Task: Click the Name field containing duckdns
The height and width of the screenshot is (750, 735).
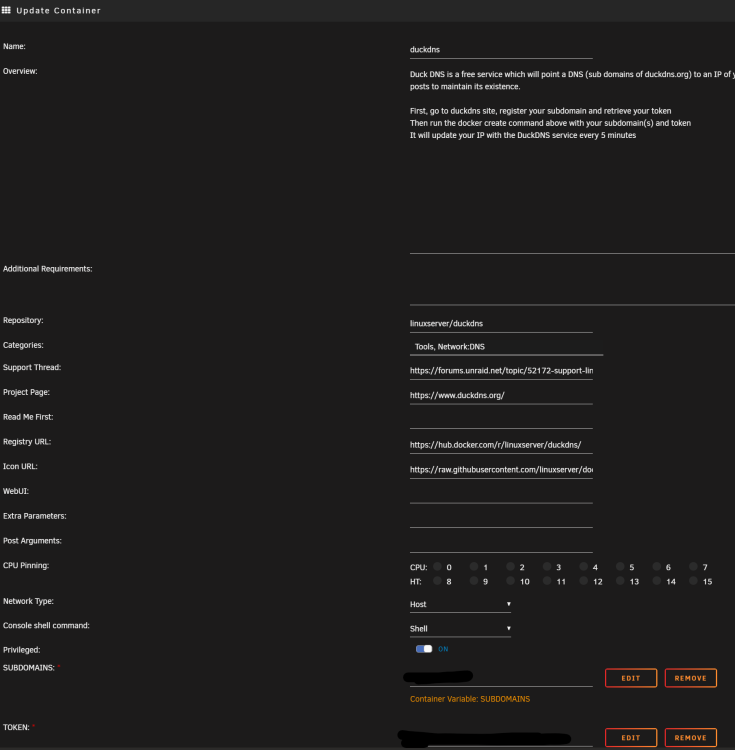Action: coord(501,50)
